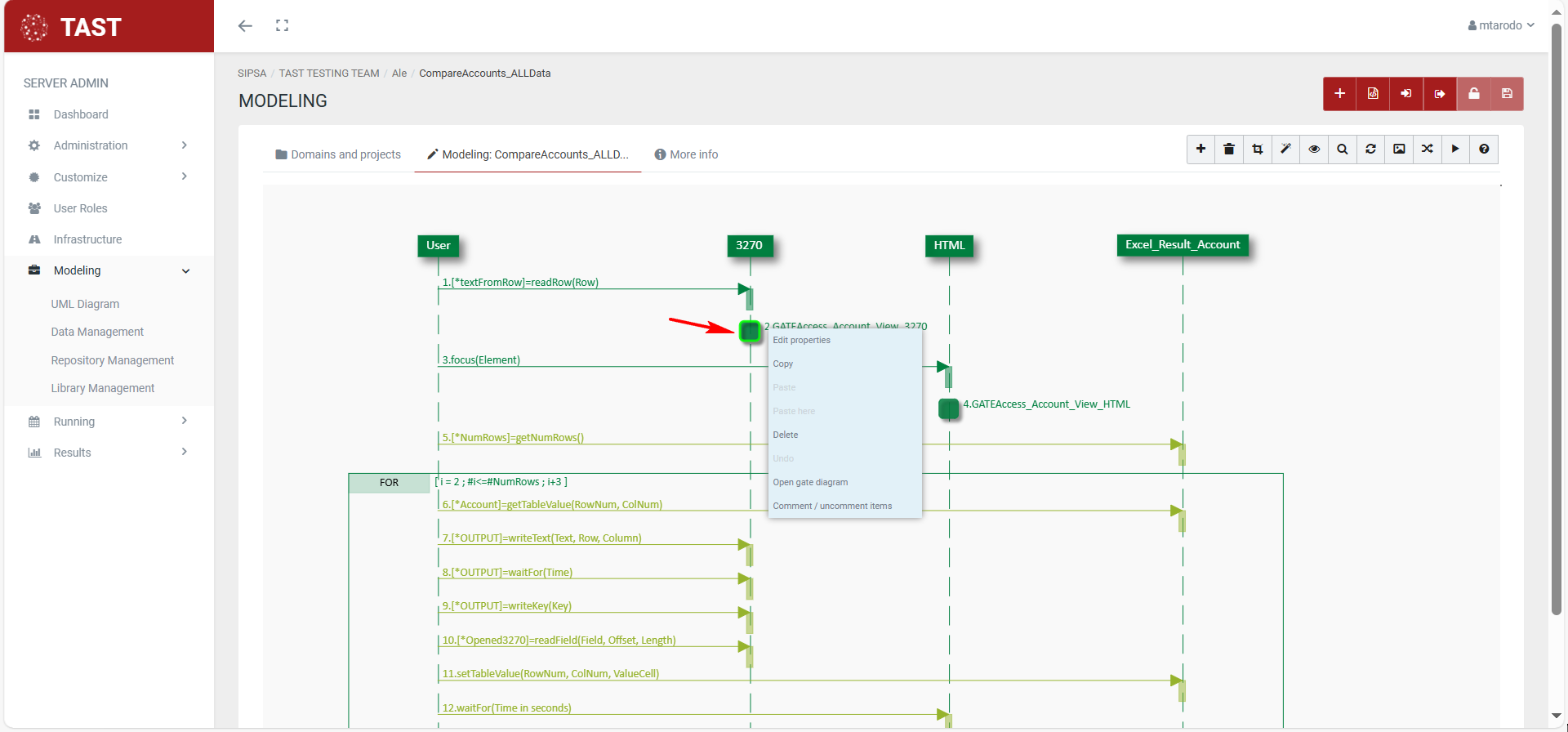Expand the Administration sidebar menu
Screen dimensions: 1568x732
108,145
